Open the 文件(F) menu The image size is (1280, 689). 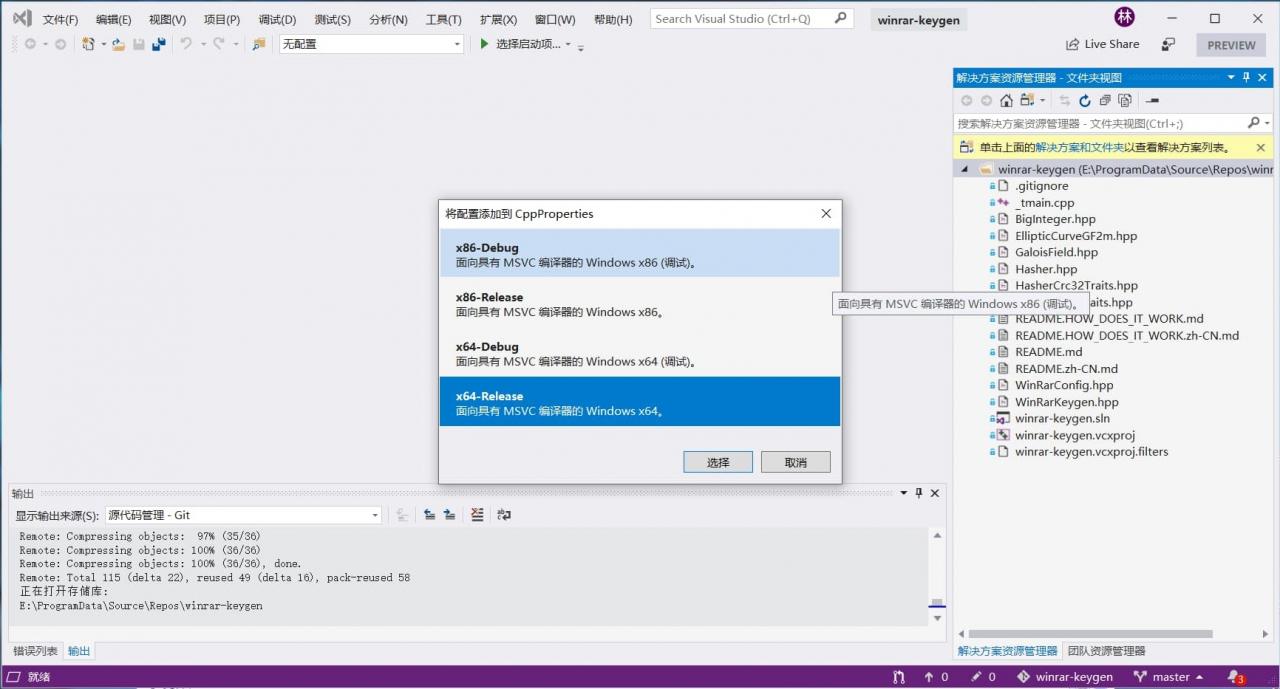pyautogui.click(x=60, y=19)
